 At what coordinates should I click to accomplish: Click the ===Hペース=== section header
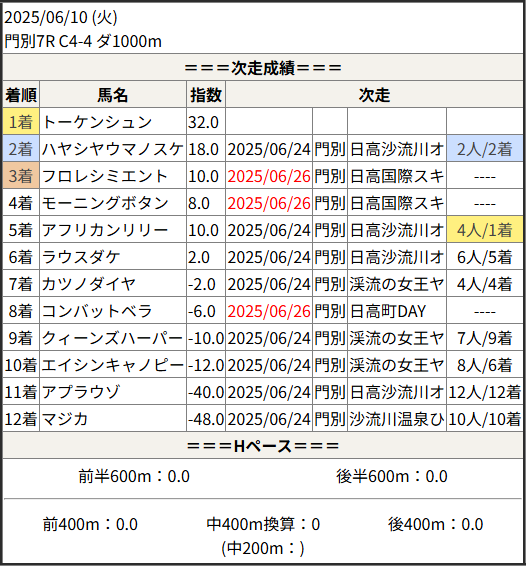(263, 446)
